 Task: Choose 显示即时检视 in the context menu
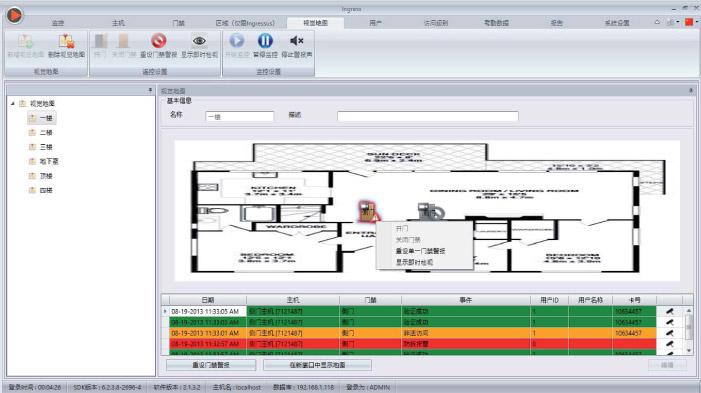click(x=414, y=262)
